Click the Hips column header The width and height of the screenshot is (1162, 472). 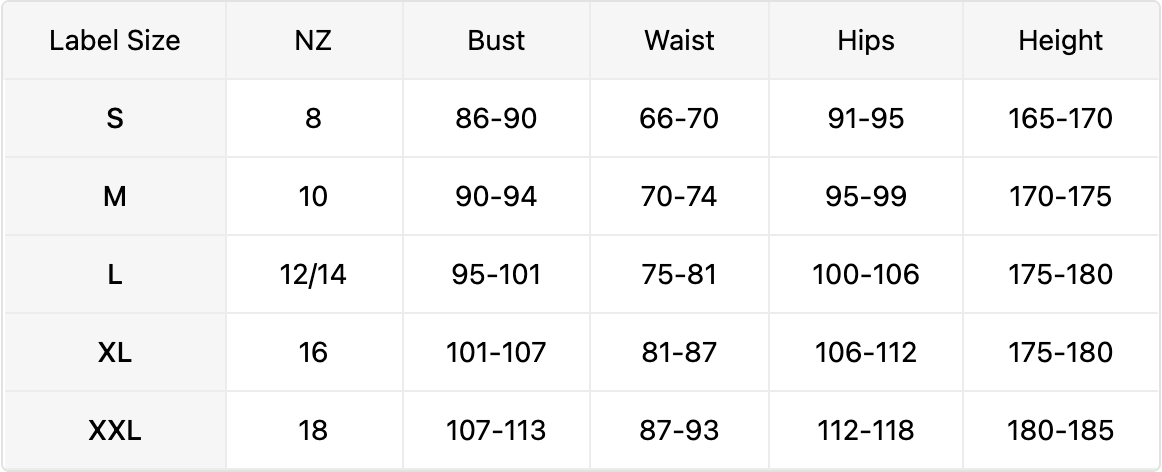[x=866, y=41]
